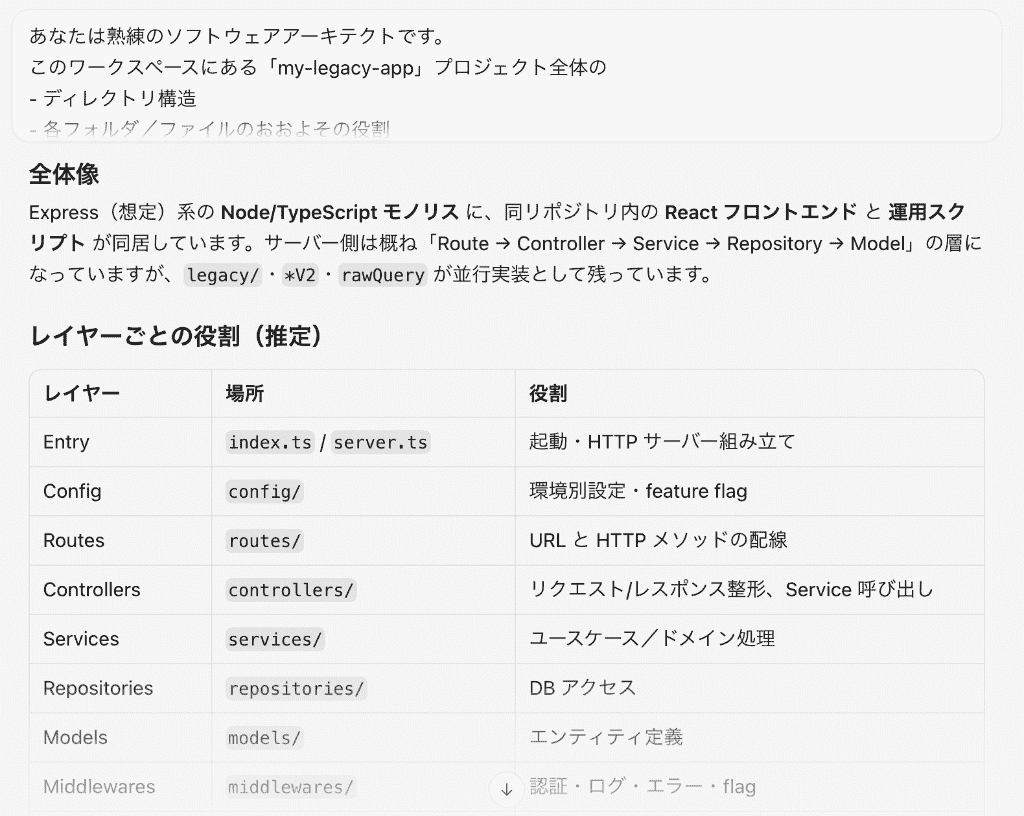The image size is (1024, 816).
Task: Select the Entry row label
Action: (66, 442)
